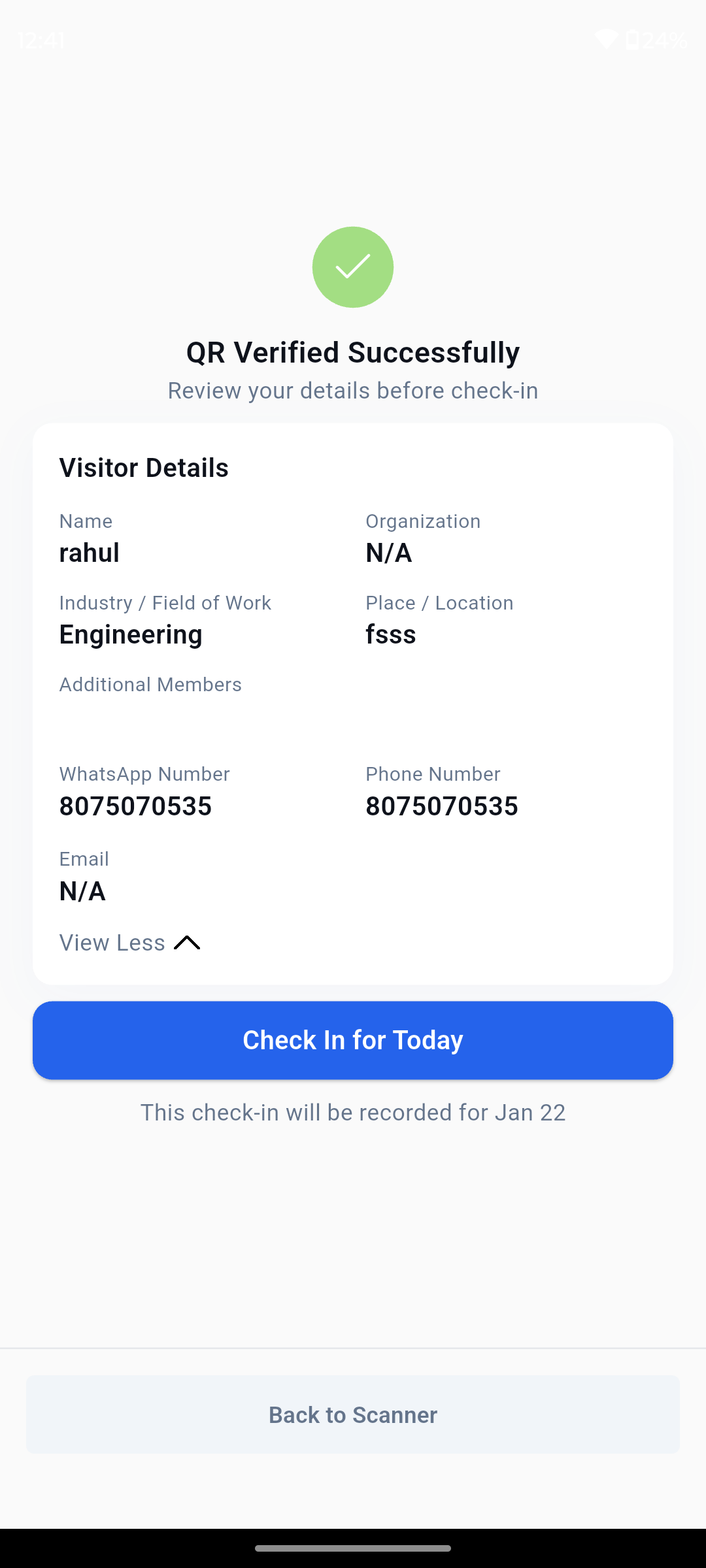Screen dimensions: 706x1568
Task: Tap the Organization N/A value
Action: click(389, 553)
